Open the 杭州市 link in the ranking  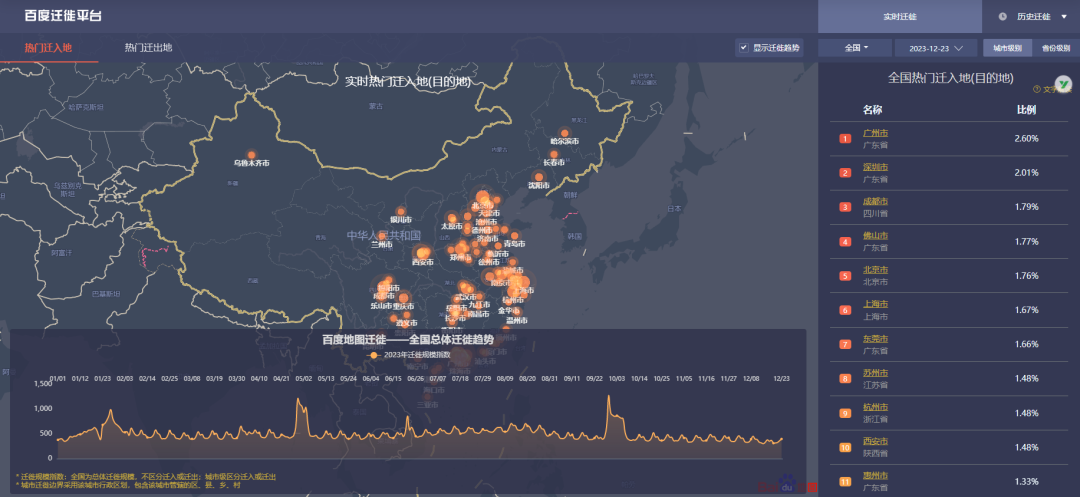[875, 407]
